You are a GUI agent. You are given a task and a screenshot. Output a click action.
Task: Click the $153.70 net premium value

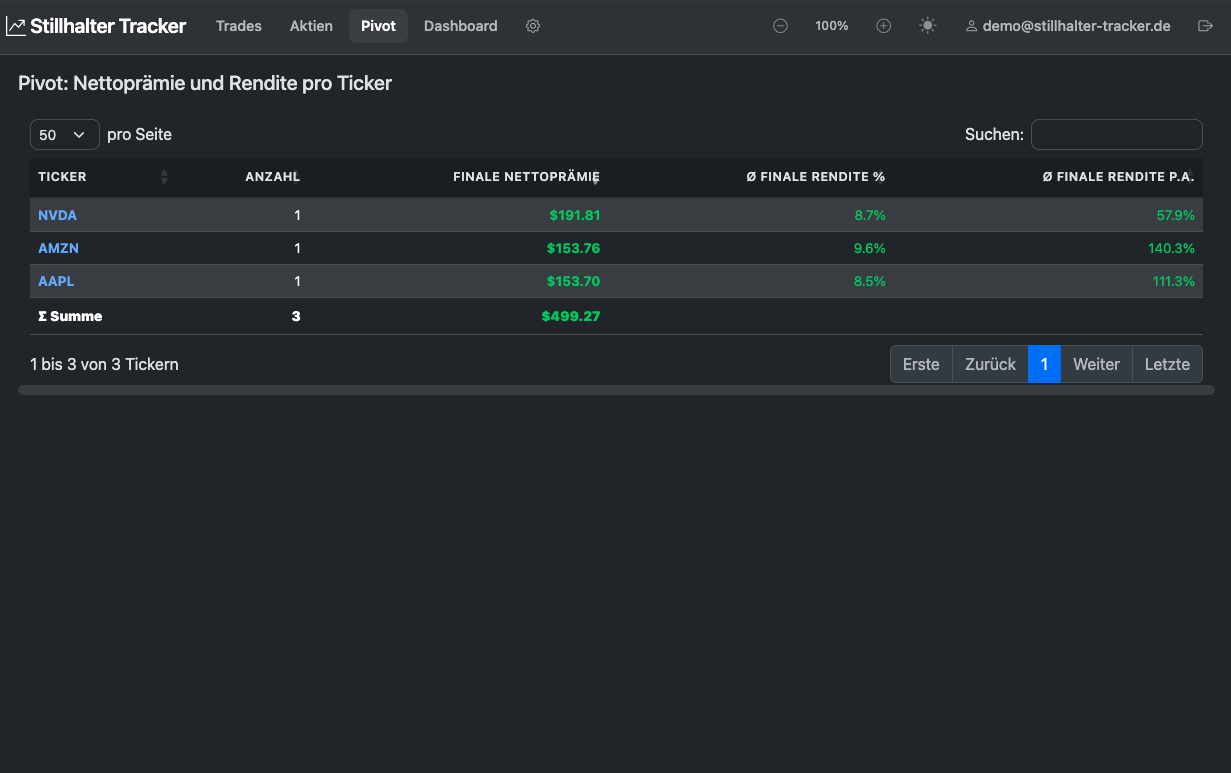pos(573,281)
